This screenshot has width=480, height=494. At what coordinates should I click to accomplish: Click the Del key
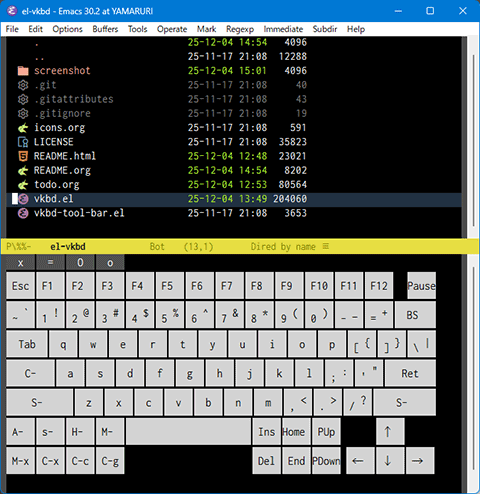point(267,461)
